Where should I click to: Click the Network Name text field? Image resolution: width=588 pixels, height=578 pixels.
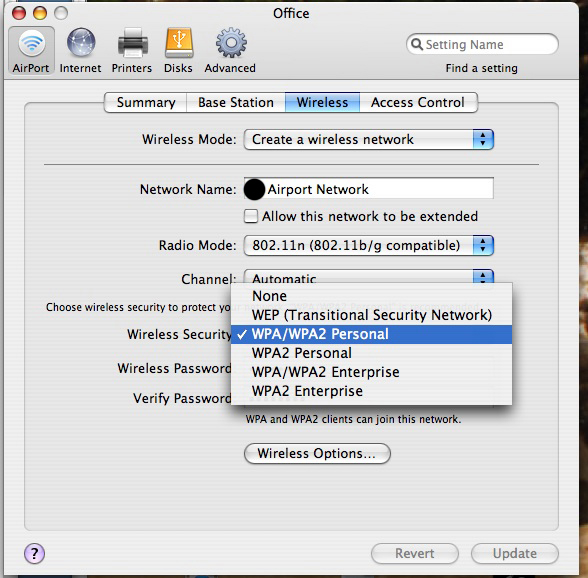[369, 188]
